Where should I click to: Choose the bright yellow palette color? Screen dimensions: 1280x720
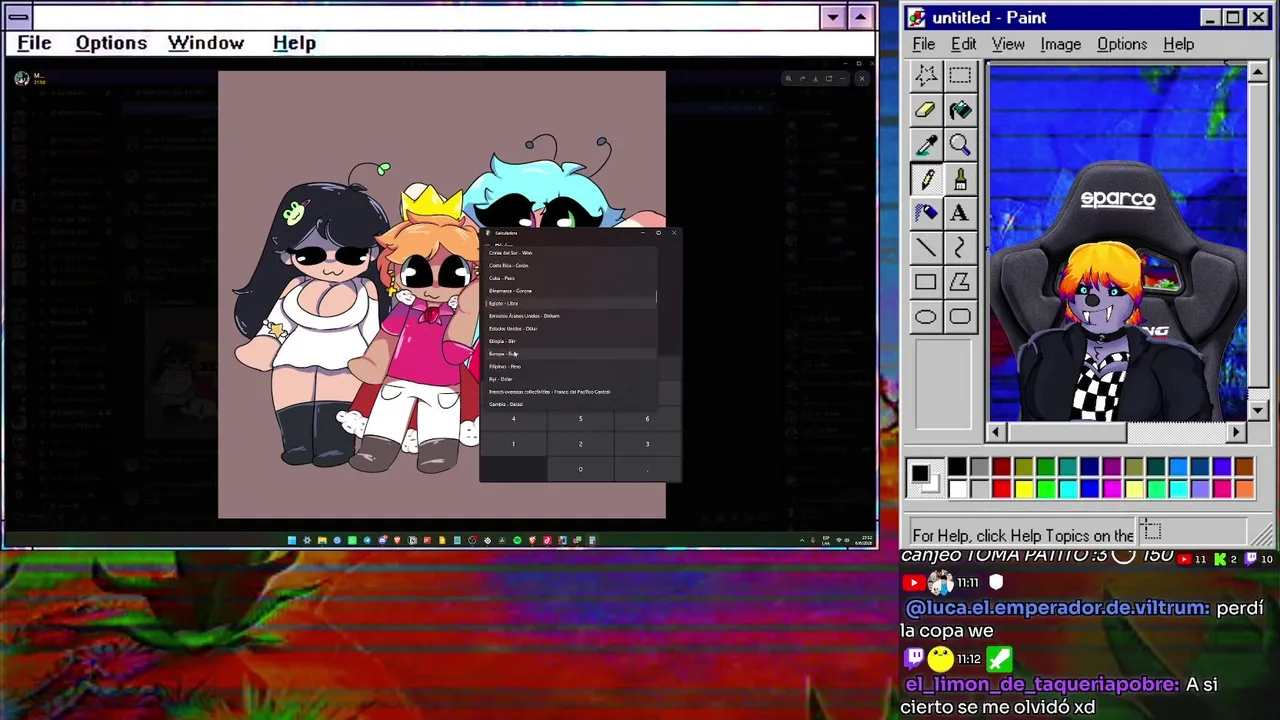pyautogui.click(x=1023, y=488)
